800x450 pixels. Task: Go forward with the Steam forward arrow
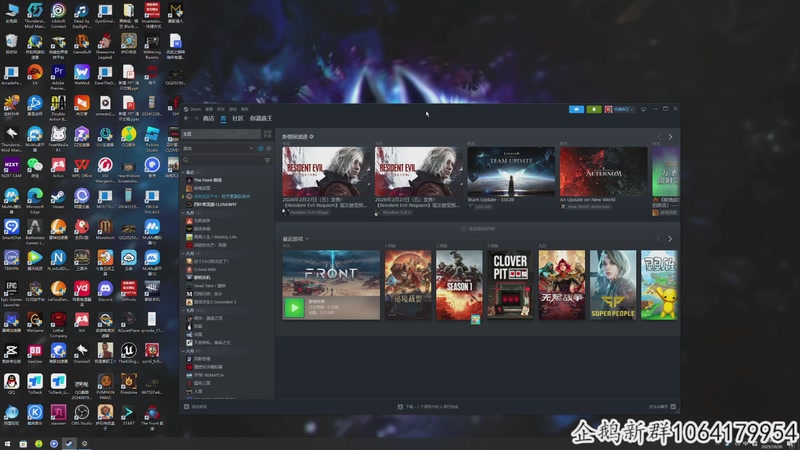(196, 118)
